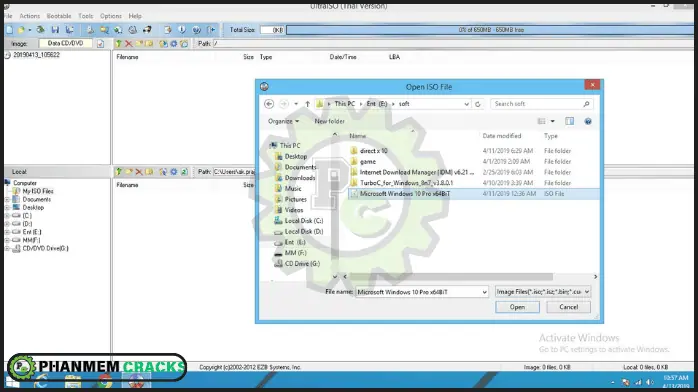Click the back arrow in Open ISO dialog
698x392 pixels.
[x=269, y=104]
